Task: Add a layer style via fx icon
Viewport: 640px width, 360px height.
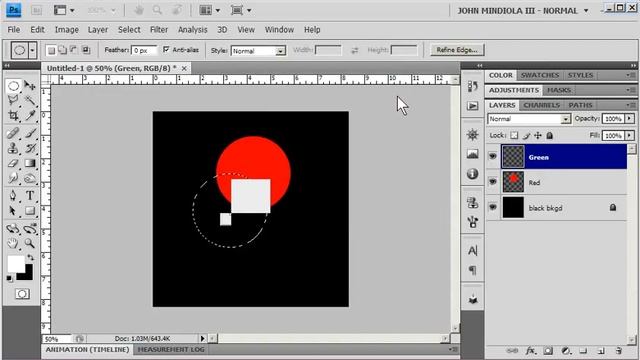Action: tap(530, 351)
